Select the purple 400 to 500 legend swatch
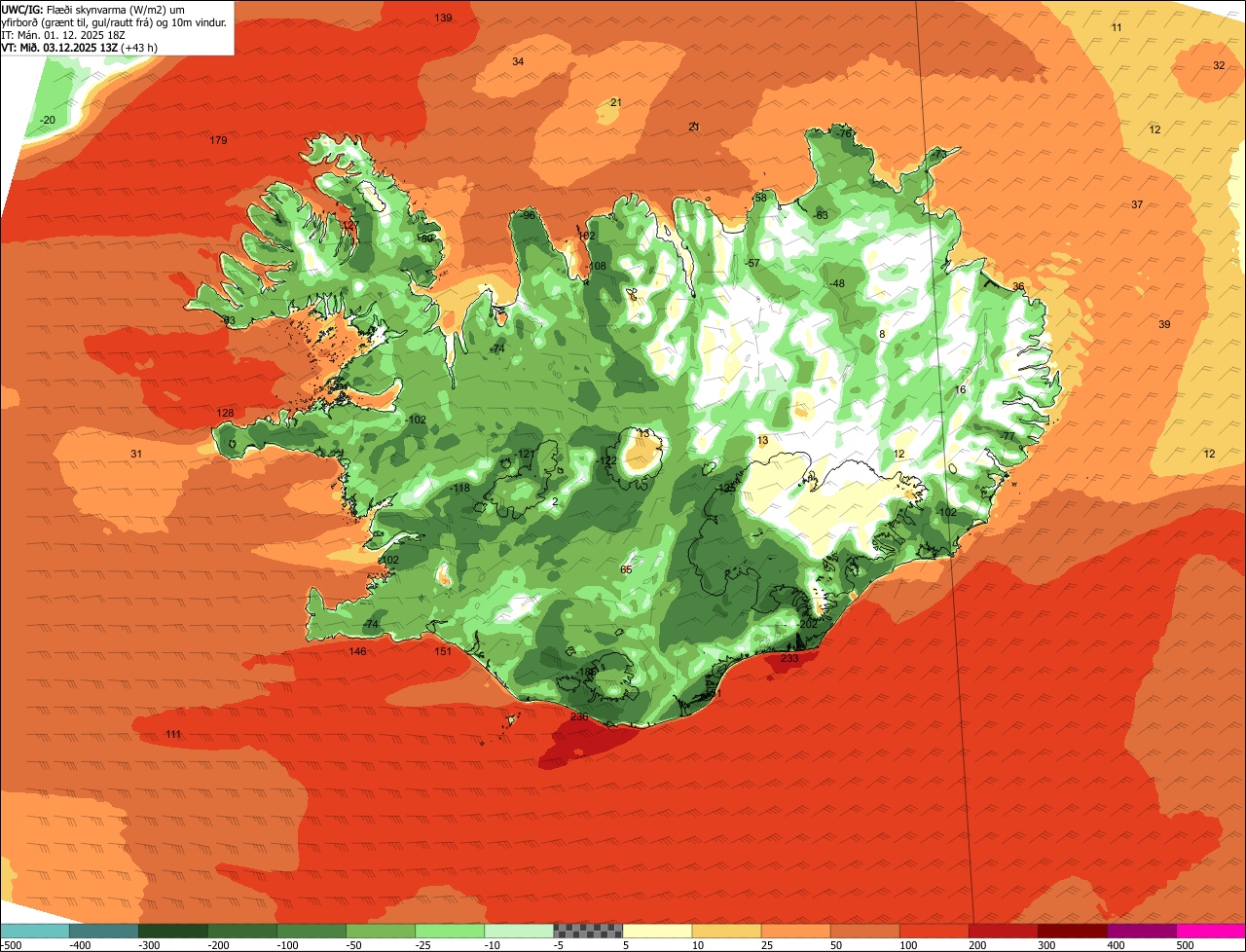 [x=1141, y=931]
